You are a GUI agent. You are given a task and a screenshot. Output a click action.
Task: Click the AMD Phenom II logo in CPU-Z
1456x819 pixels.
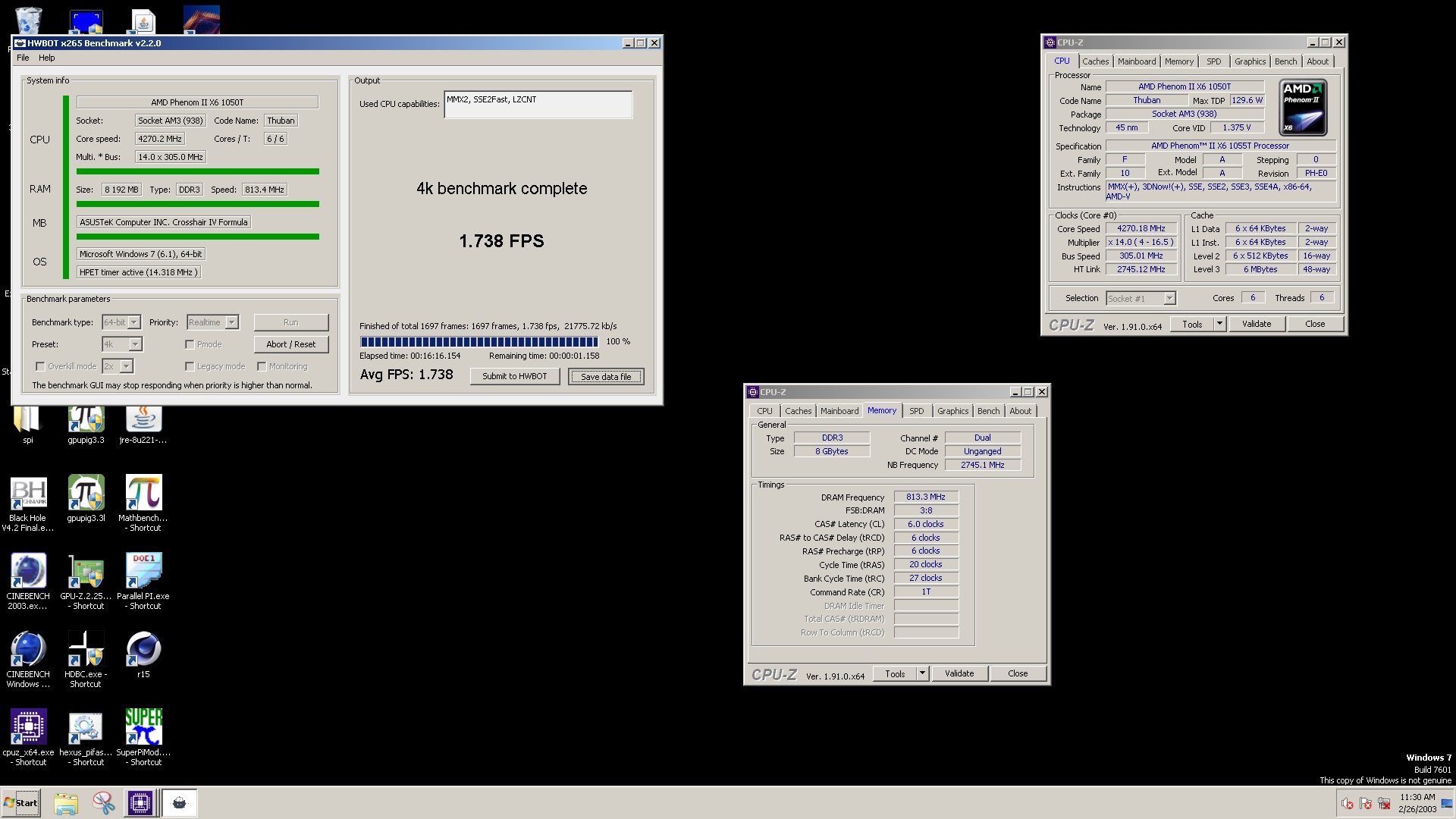[1303, 108]
